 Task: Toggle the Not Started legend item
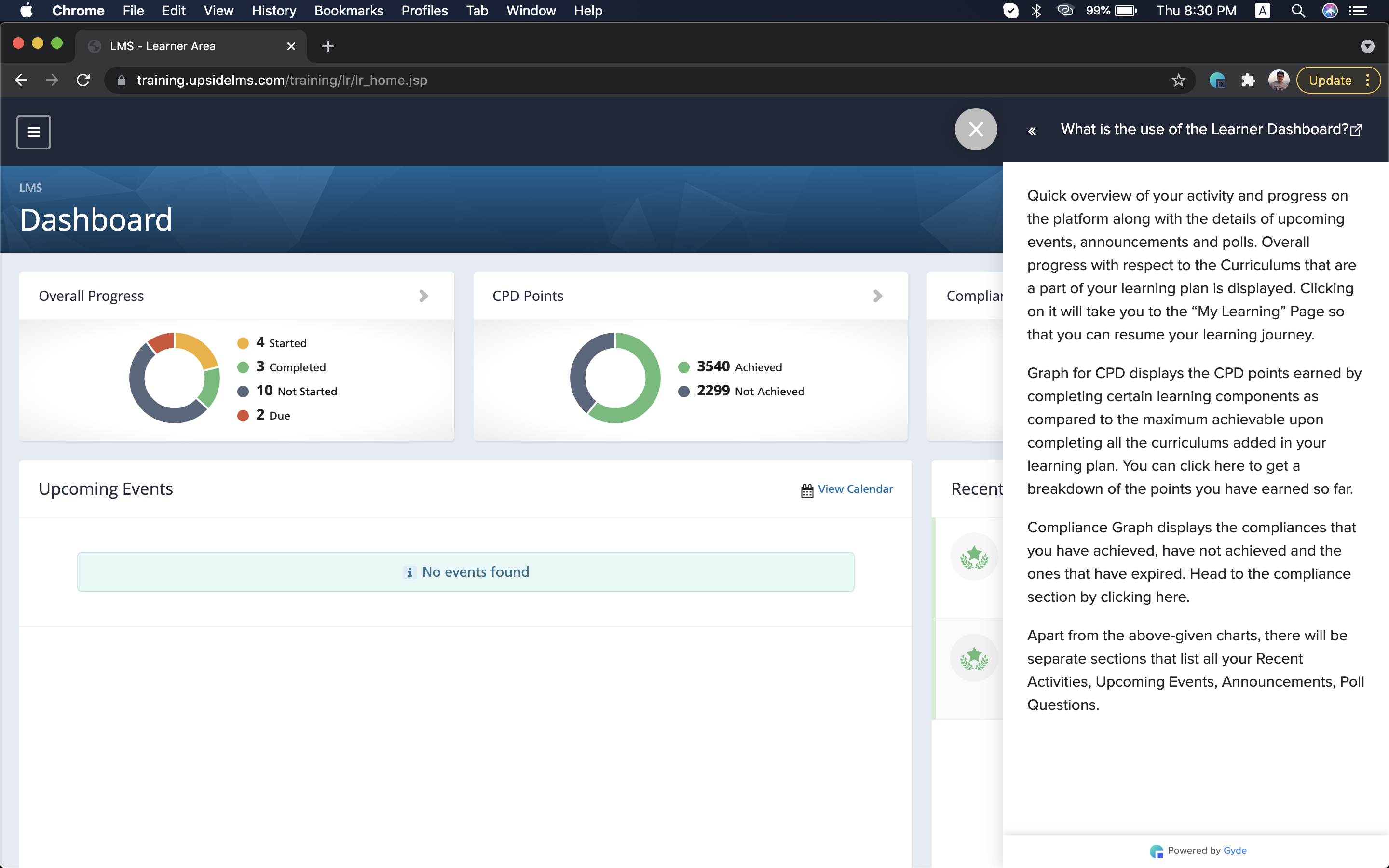click(297, 392)
